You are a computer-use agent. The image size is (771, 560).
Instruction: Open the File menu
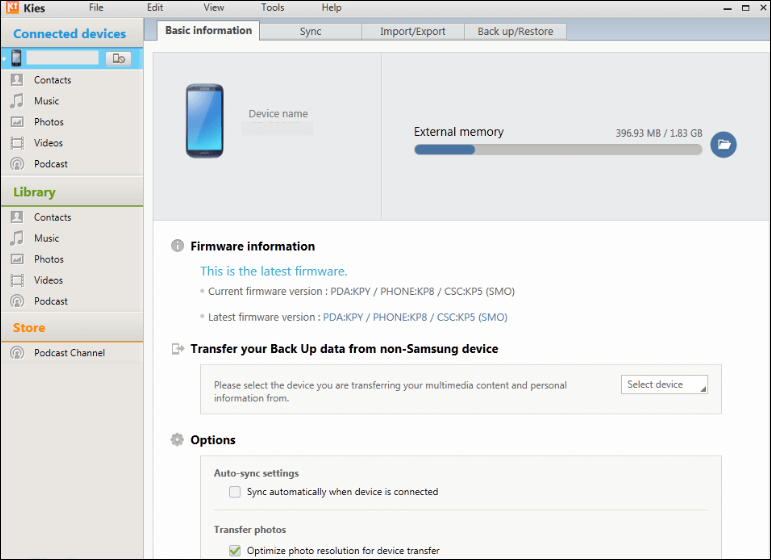tap(96, 8)
